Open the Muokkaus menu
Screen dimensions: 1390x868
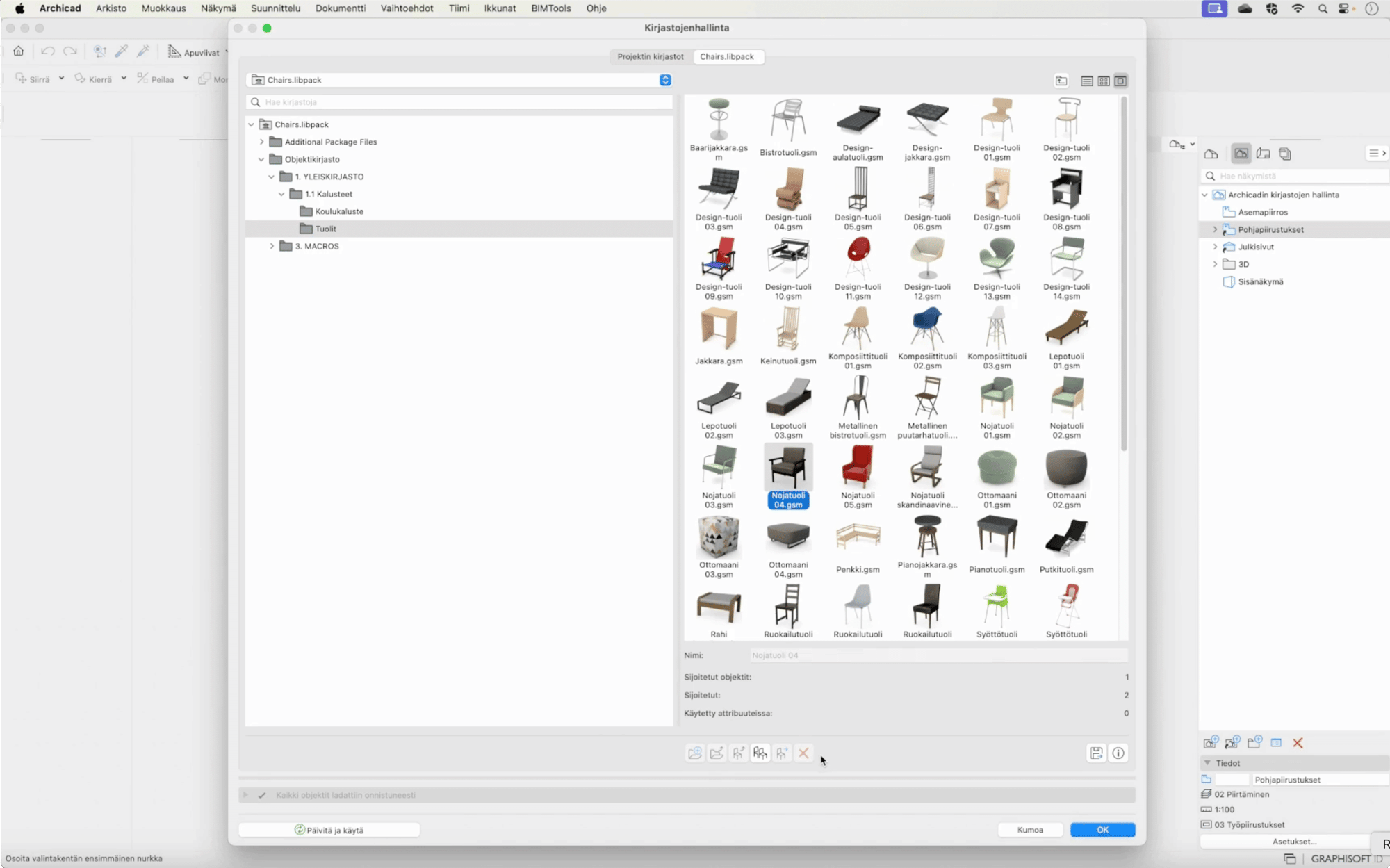164,8
